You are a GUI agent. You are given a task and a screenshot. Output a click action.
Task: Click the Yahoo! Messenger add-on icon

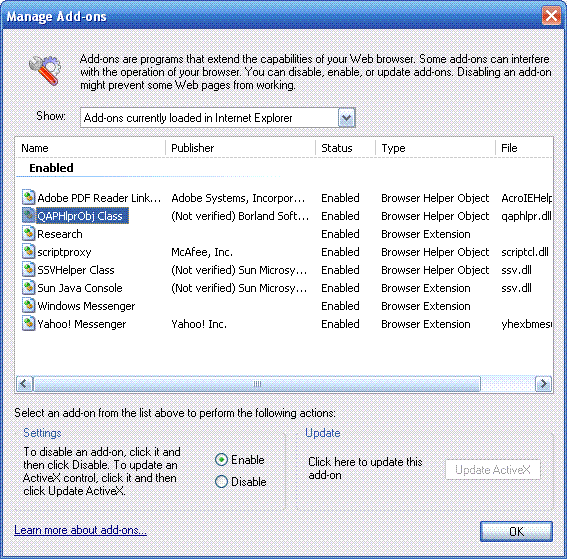[x=28, y=324]
